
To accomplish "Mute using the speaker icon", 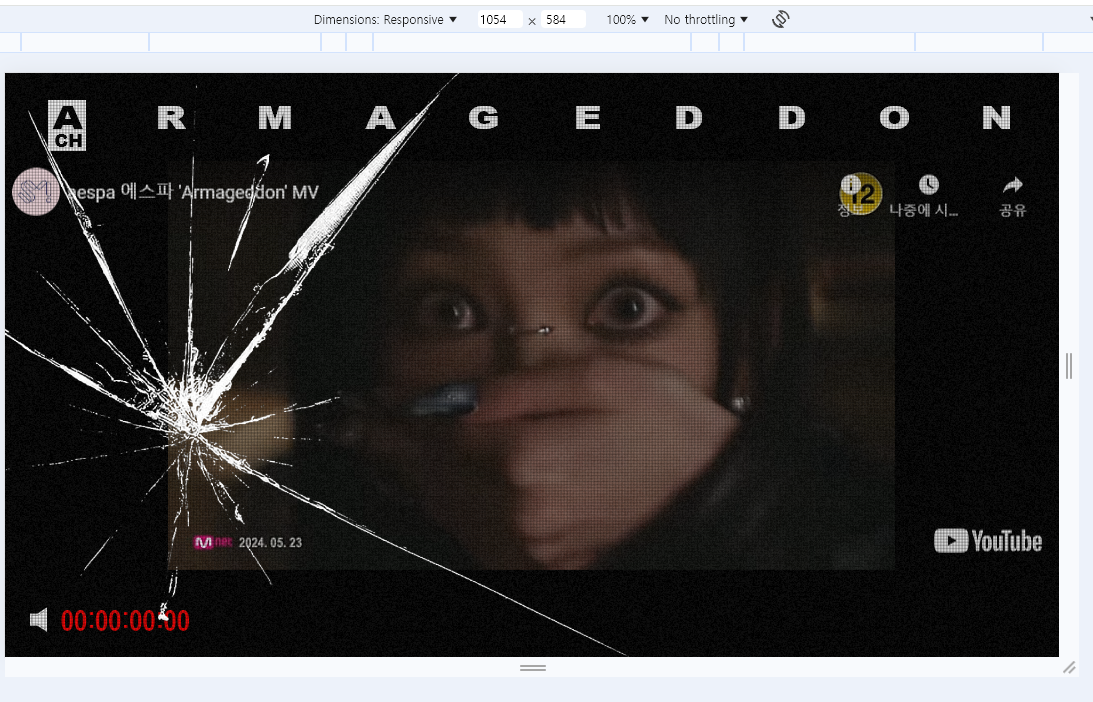I will click(39, 620).
